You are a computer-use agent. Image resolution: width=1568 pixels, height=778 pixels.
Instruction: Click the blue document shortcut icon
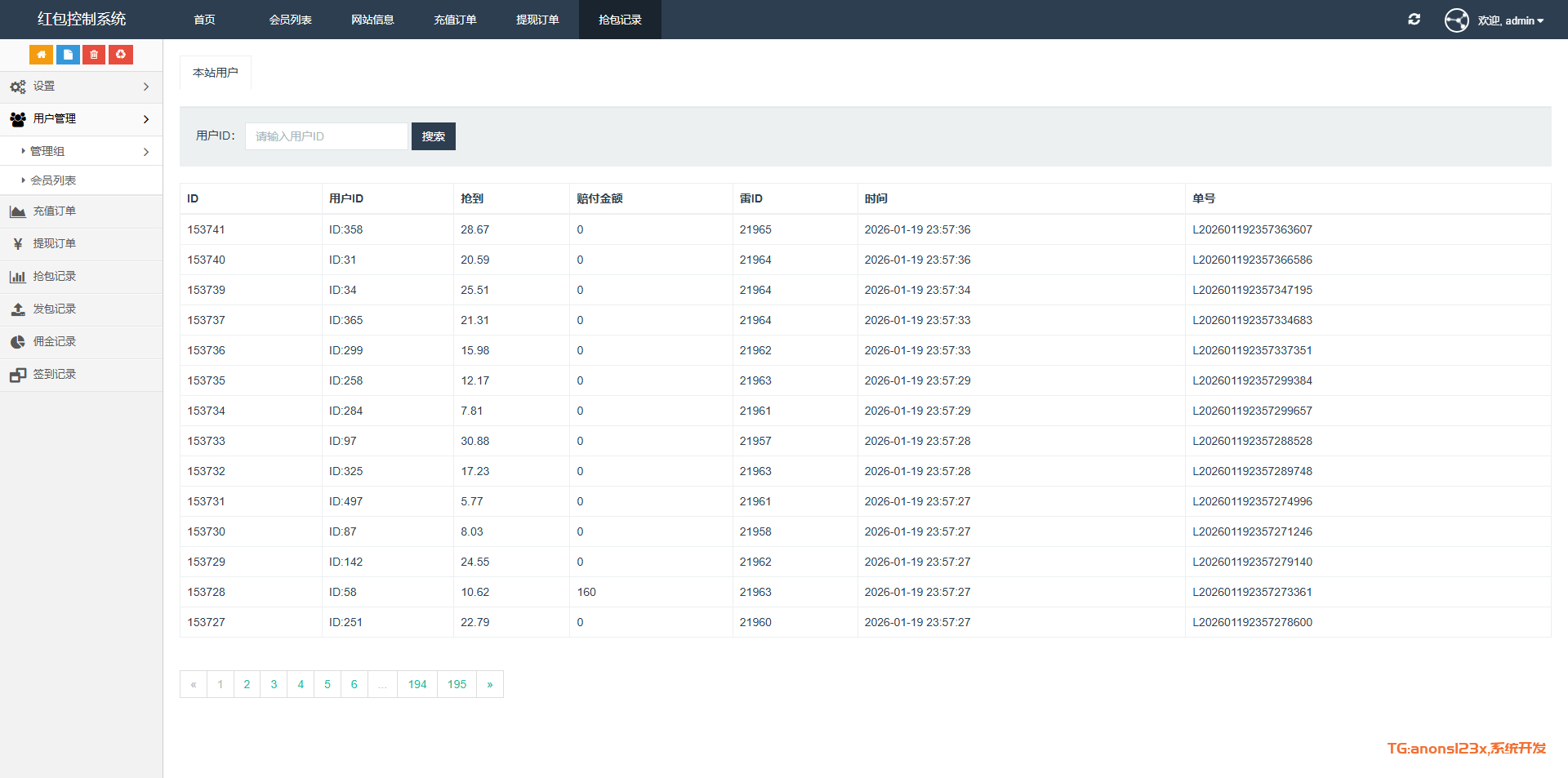[x=68, y=55]
